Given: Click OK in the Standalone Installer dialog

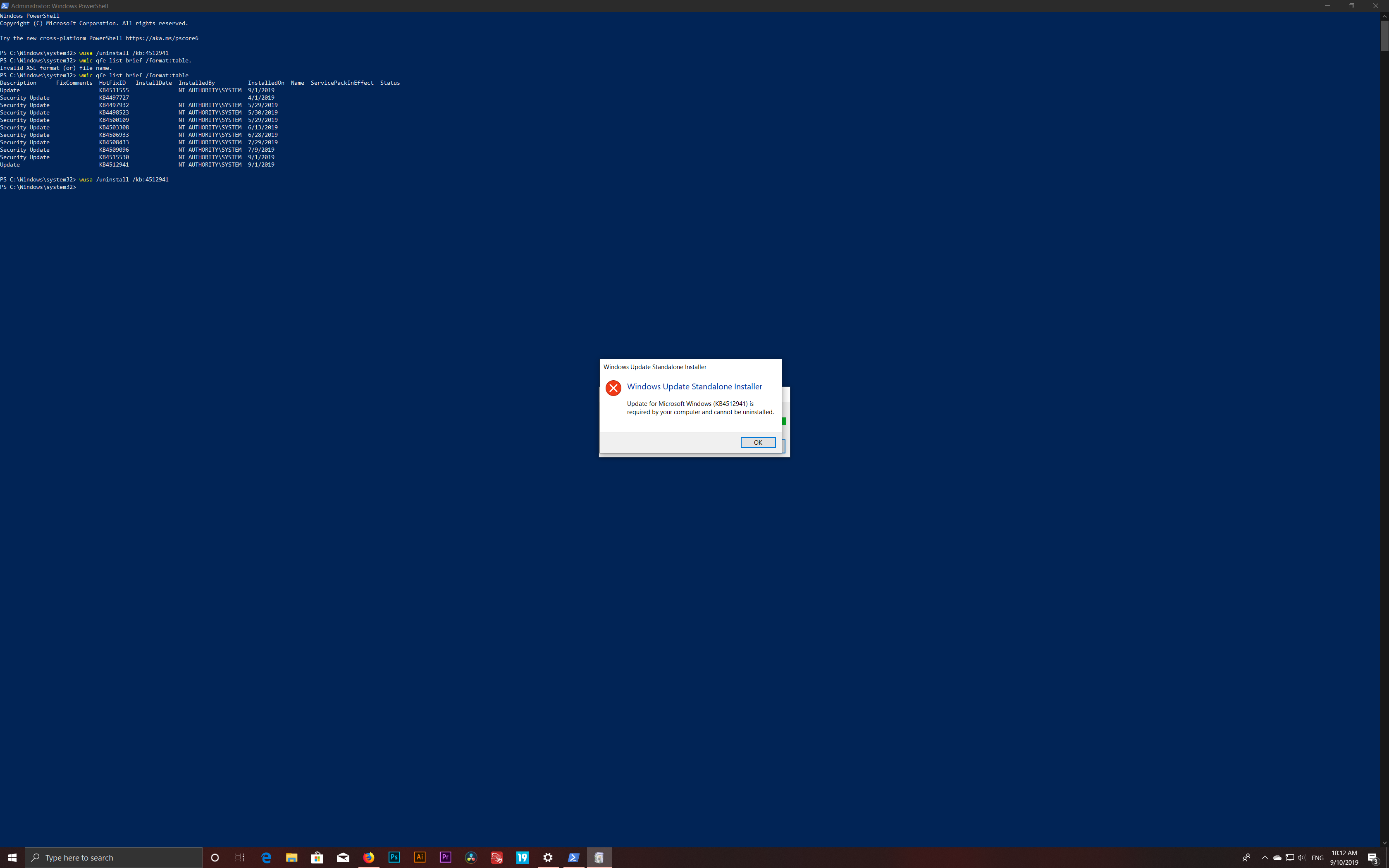Looking at the screenshot, I should click(758, 443).
